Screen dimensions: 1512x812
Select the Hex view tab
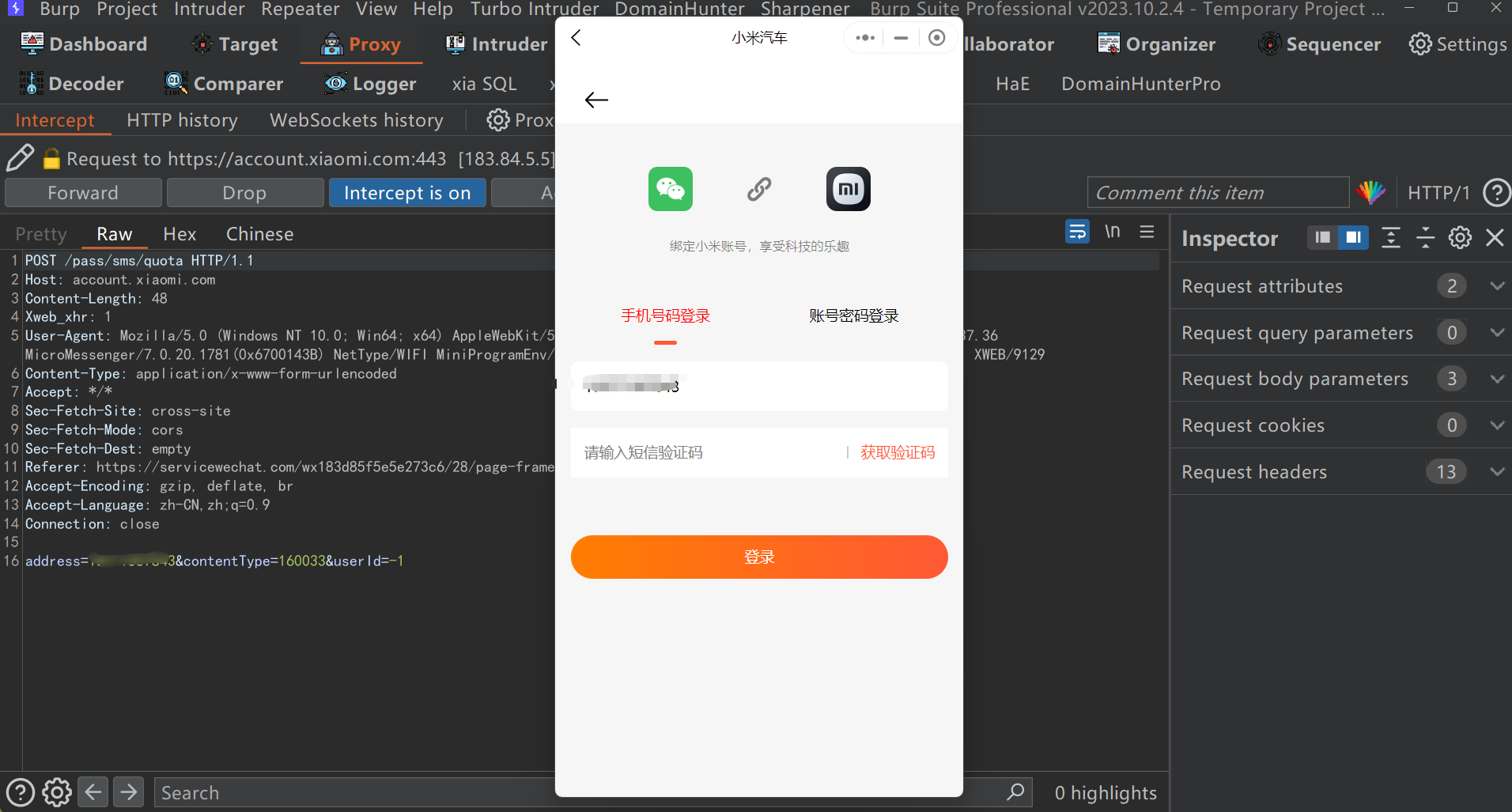pos(180,234)
